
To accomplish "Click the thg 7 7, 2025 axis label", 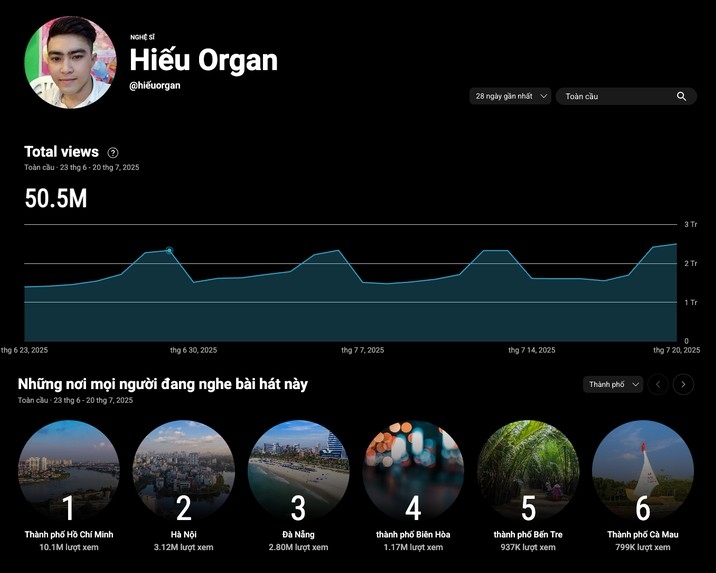I will pos(363,350).
